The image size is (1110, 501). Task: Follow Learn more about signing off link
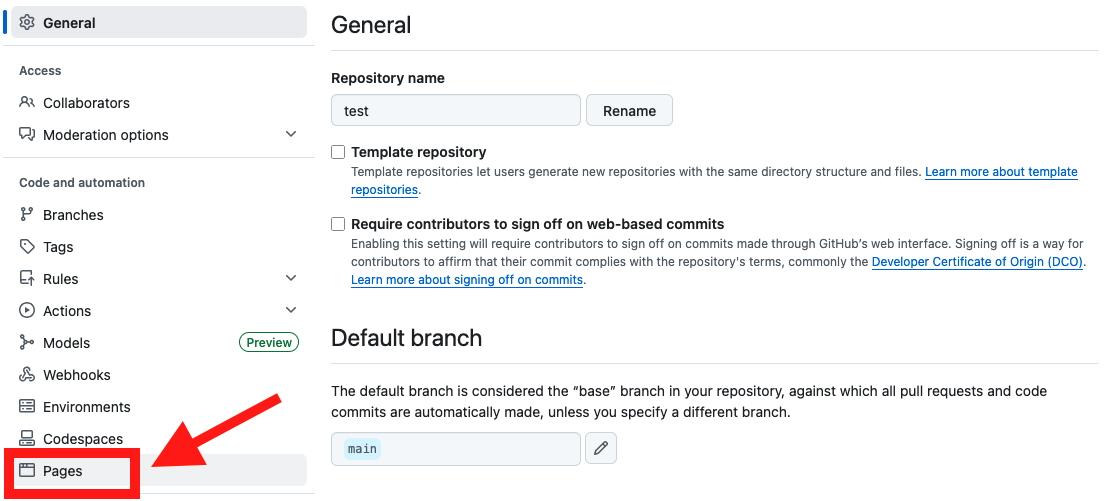click(466, 281)
